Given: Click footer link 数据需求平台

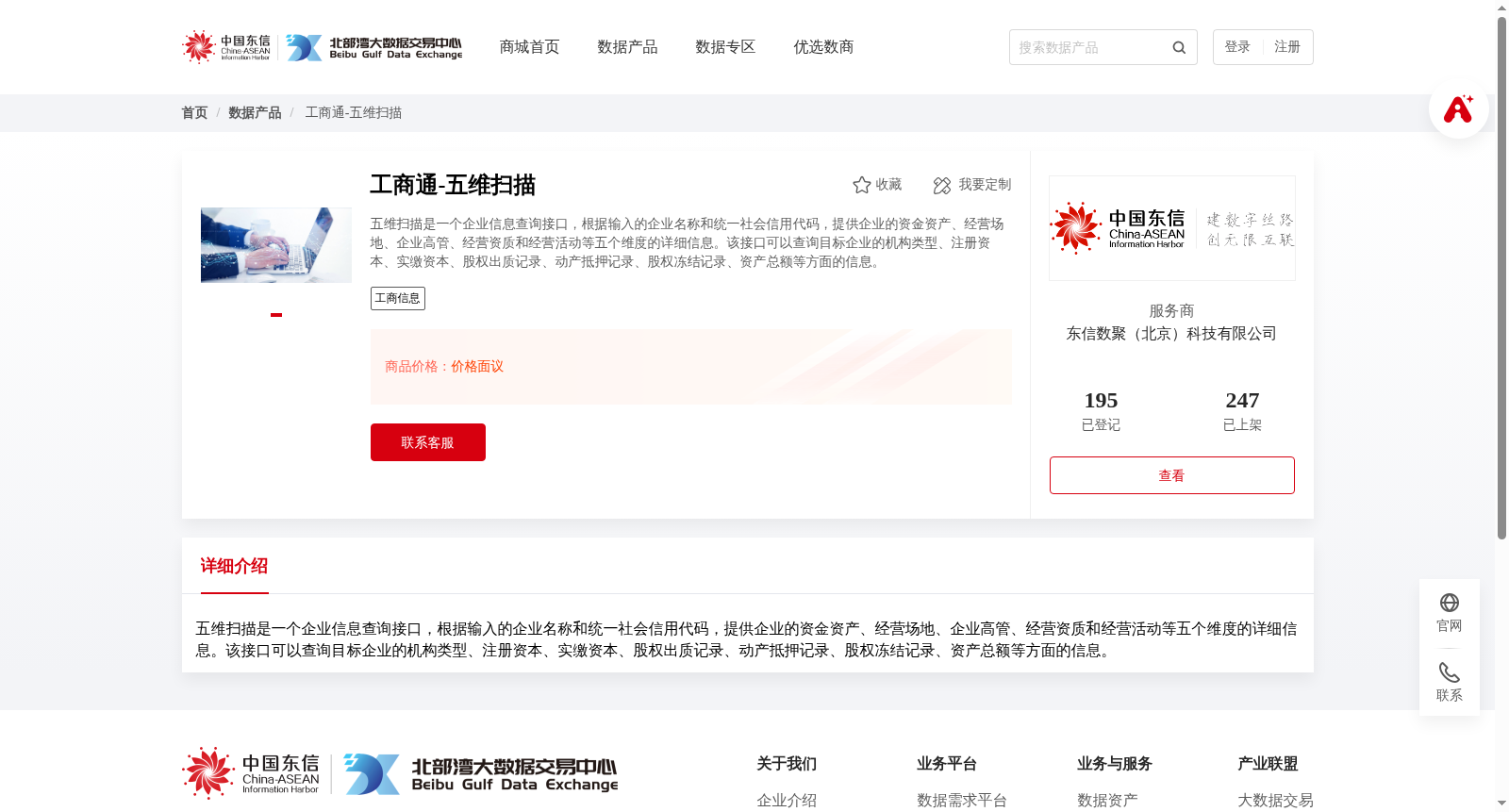Looking at the screenshot, I should 962,801.
